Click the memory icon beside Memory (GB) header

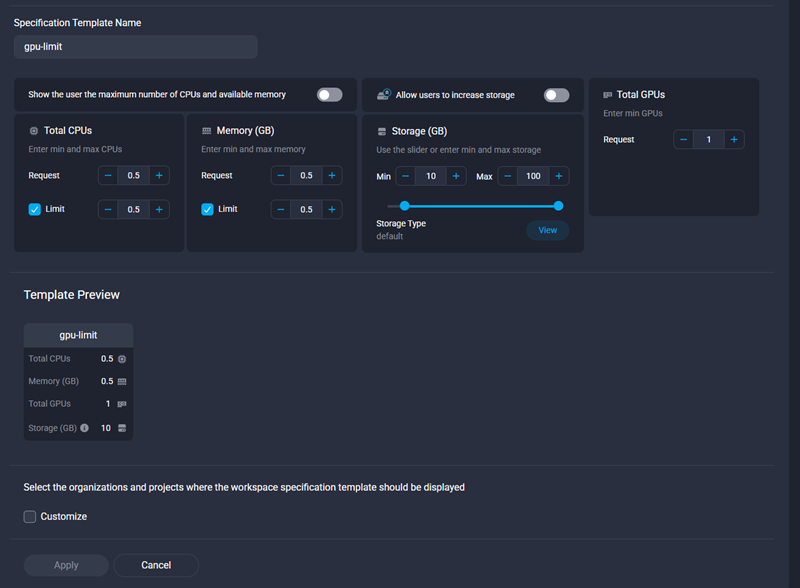(x=206, y=130)
